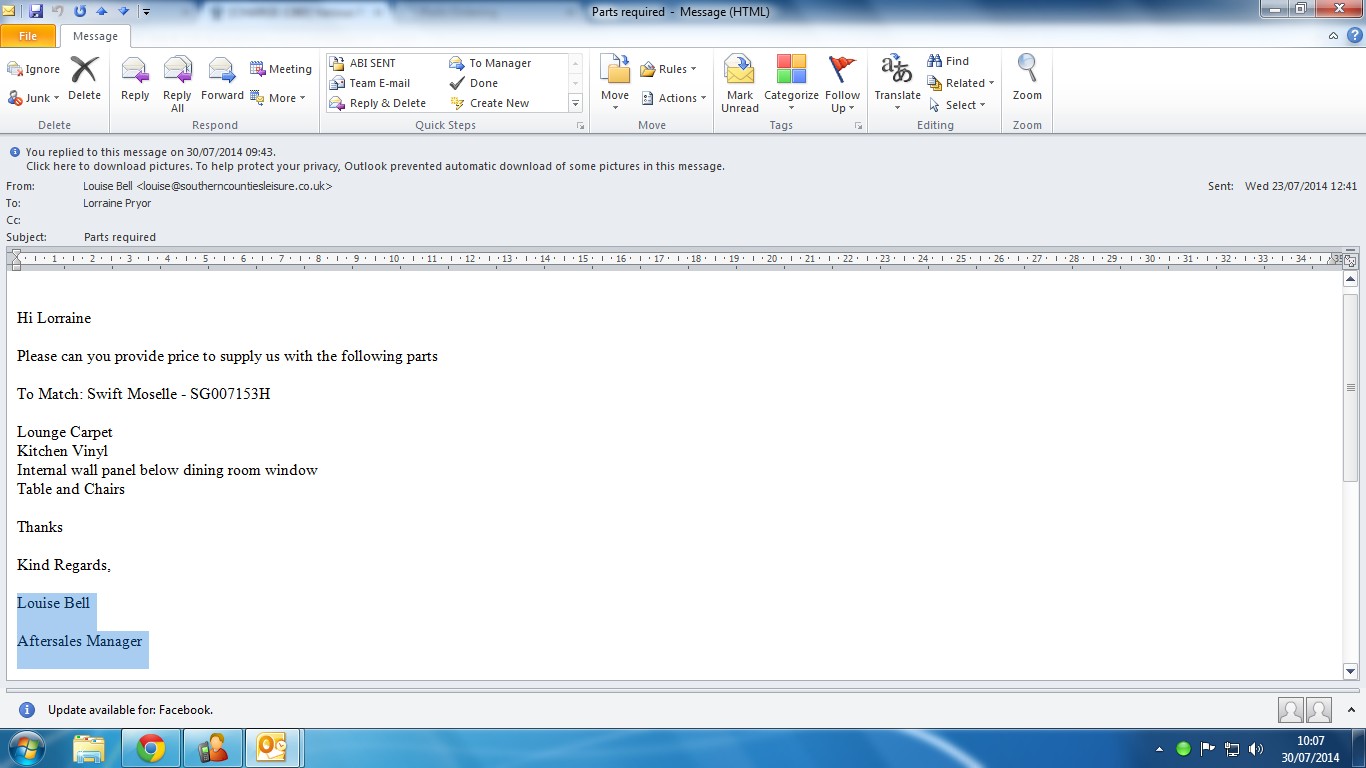Viewport: 1366px width, 768px height.
Task: Click the line 'Lounge Carpet'
Action: point(65,432)
